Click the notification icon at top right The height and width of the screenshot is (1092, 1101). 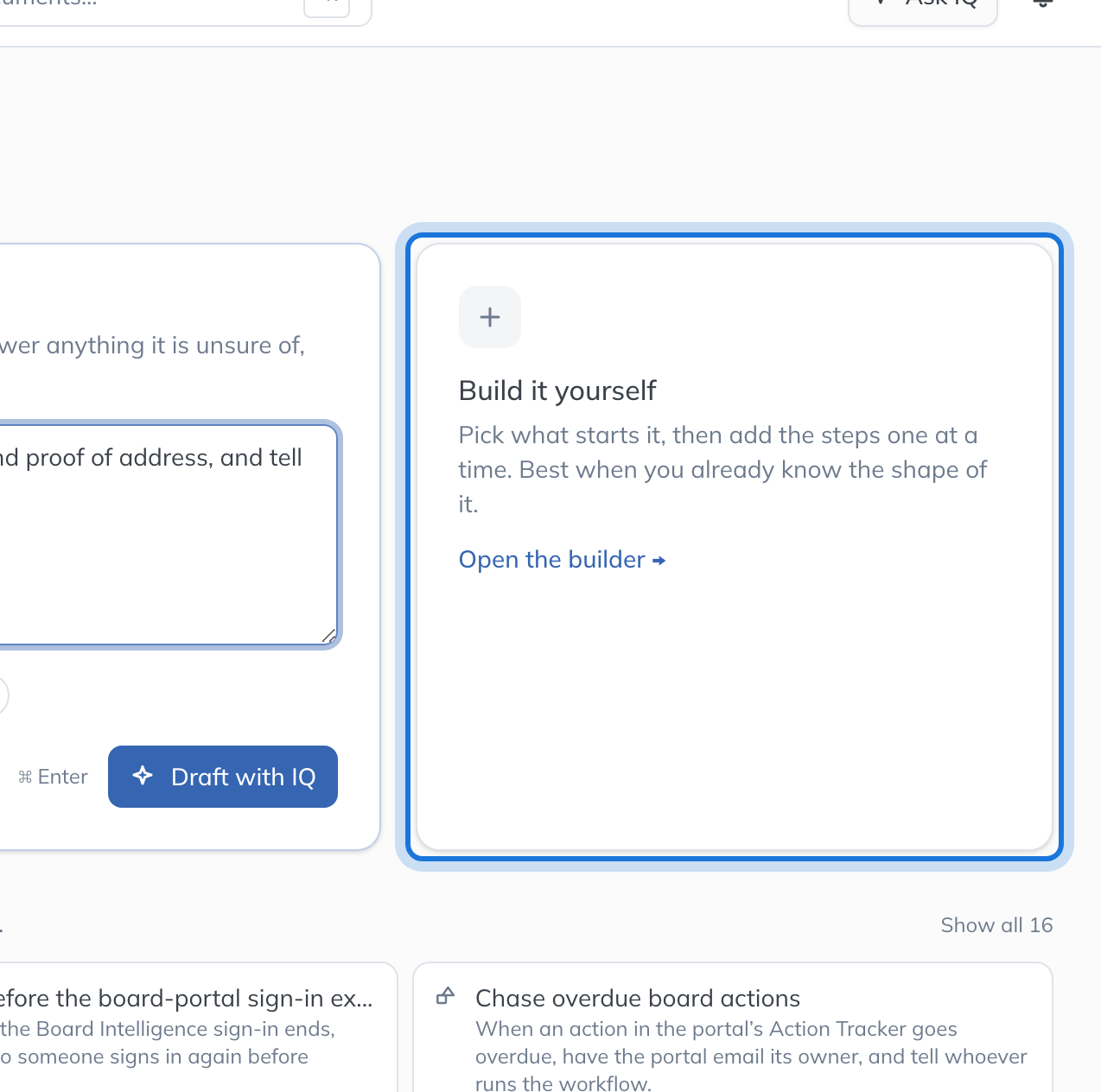[1043, 3]
